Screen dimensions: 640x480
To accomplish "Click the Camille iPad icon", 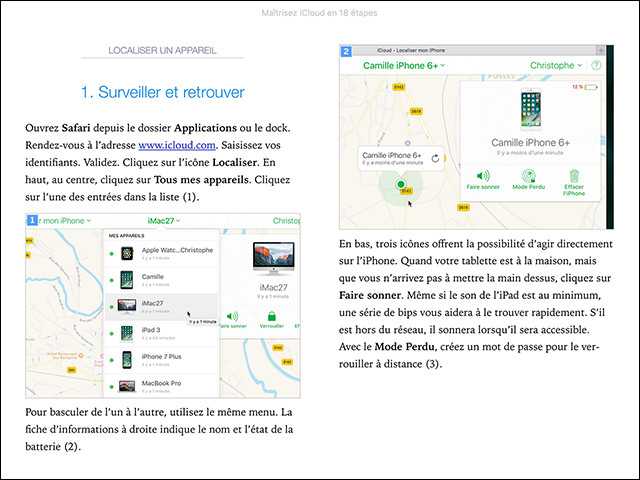I will (127, 280).
